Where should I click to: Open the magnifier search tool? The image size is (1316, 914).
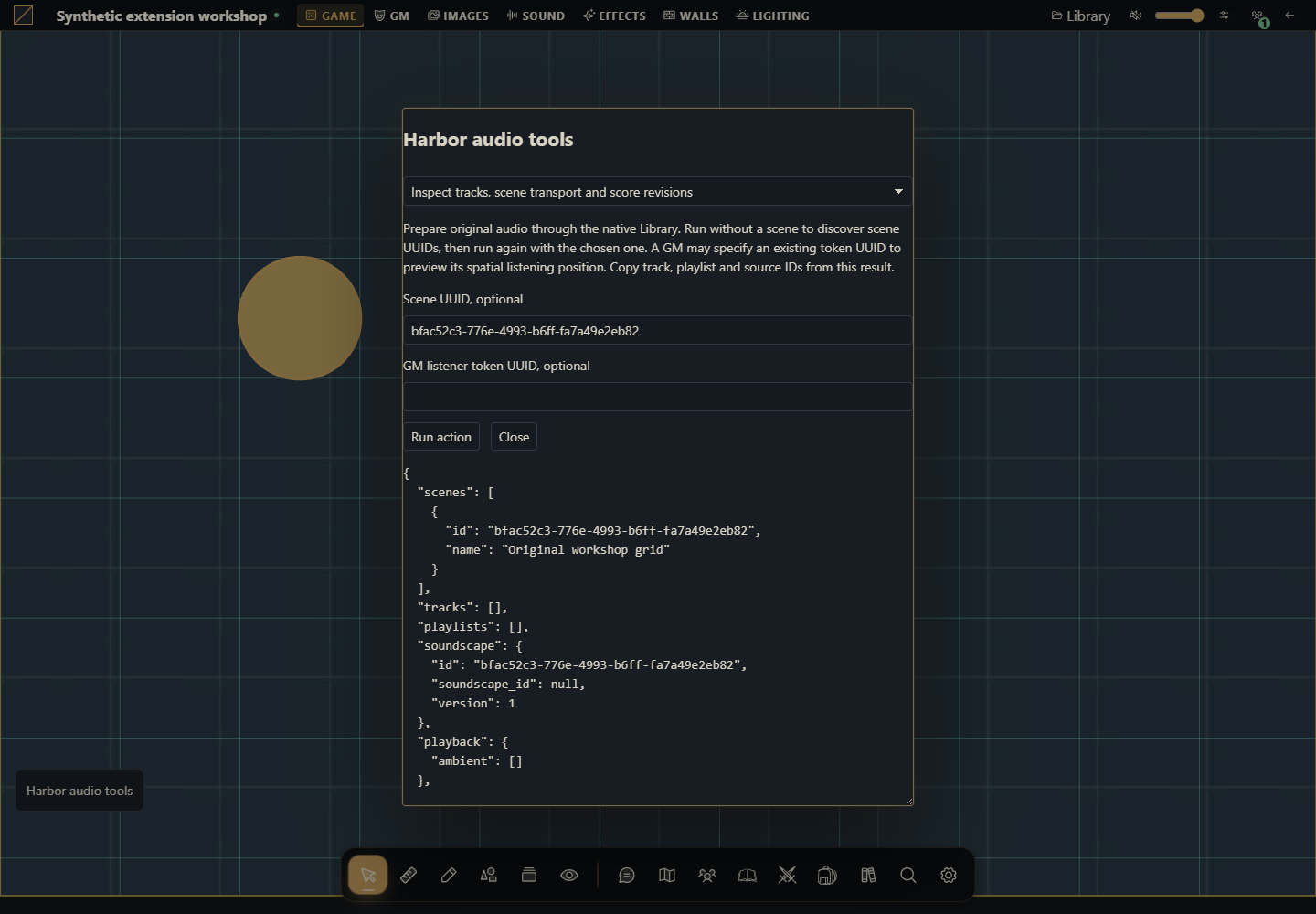(x=908, y=875)
